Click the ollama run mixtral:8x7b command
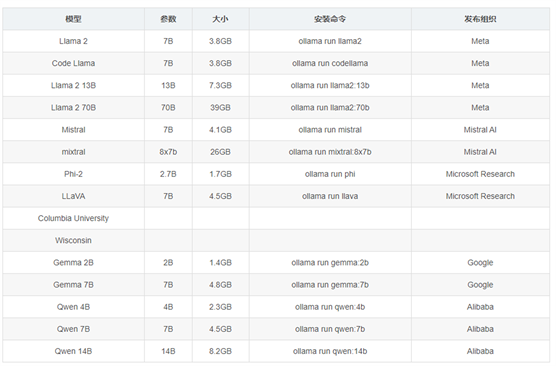The width and height of the screenshot is (556, 366). click(x=330, y=152)
